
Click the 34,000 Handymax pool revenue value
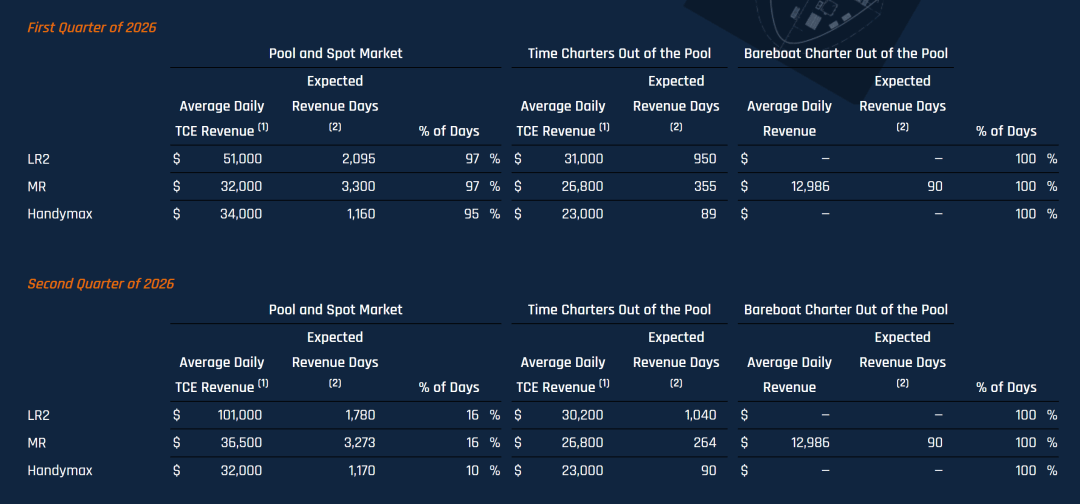(240, 213)
